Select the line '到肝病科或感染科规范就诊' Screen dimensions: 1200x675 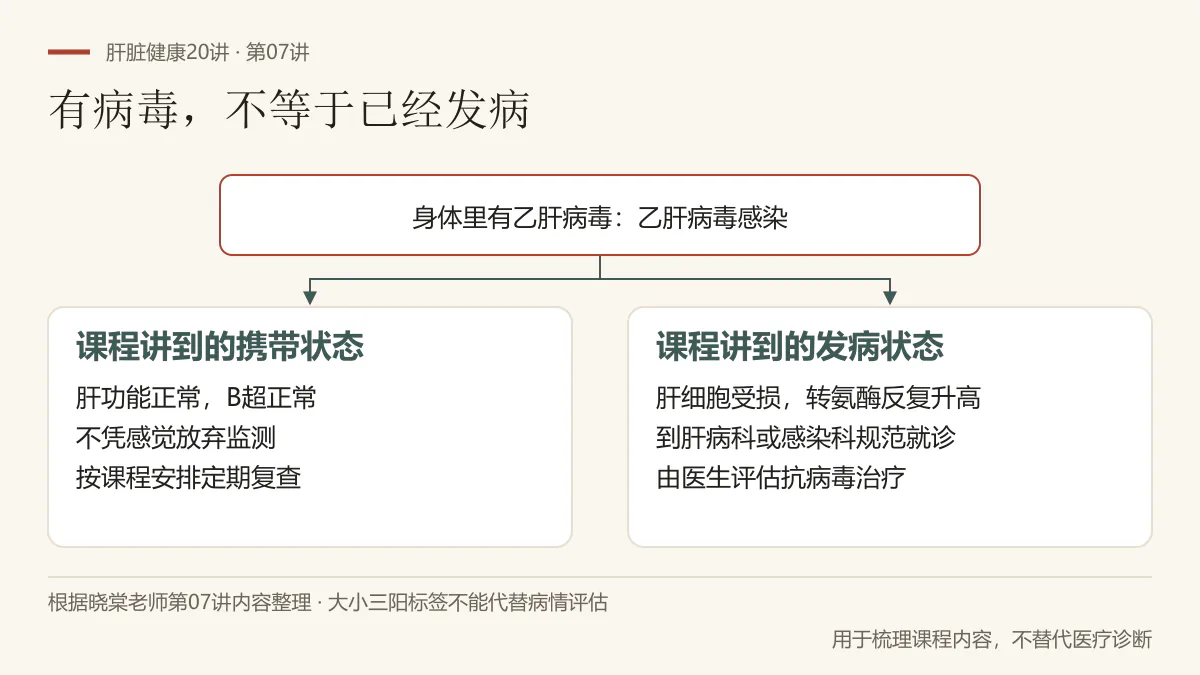[806, 437]
